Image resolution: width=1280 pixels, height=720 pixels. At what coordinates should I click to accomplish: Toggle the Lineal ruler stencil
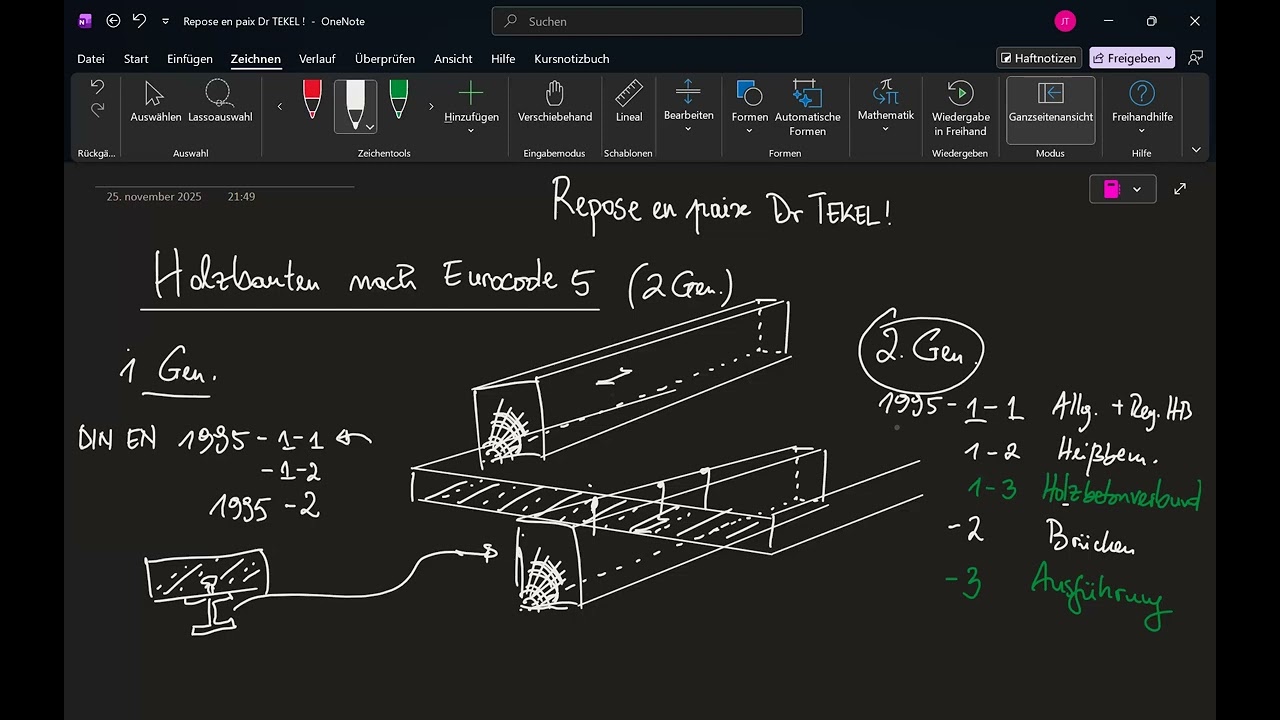629,103
